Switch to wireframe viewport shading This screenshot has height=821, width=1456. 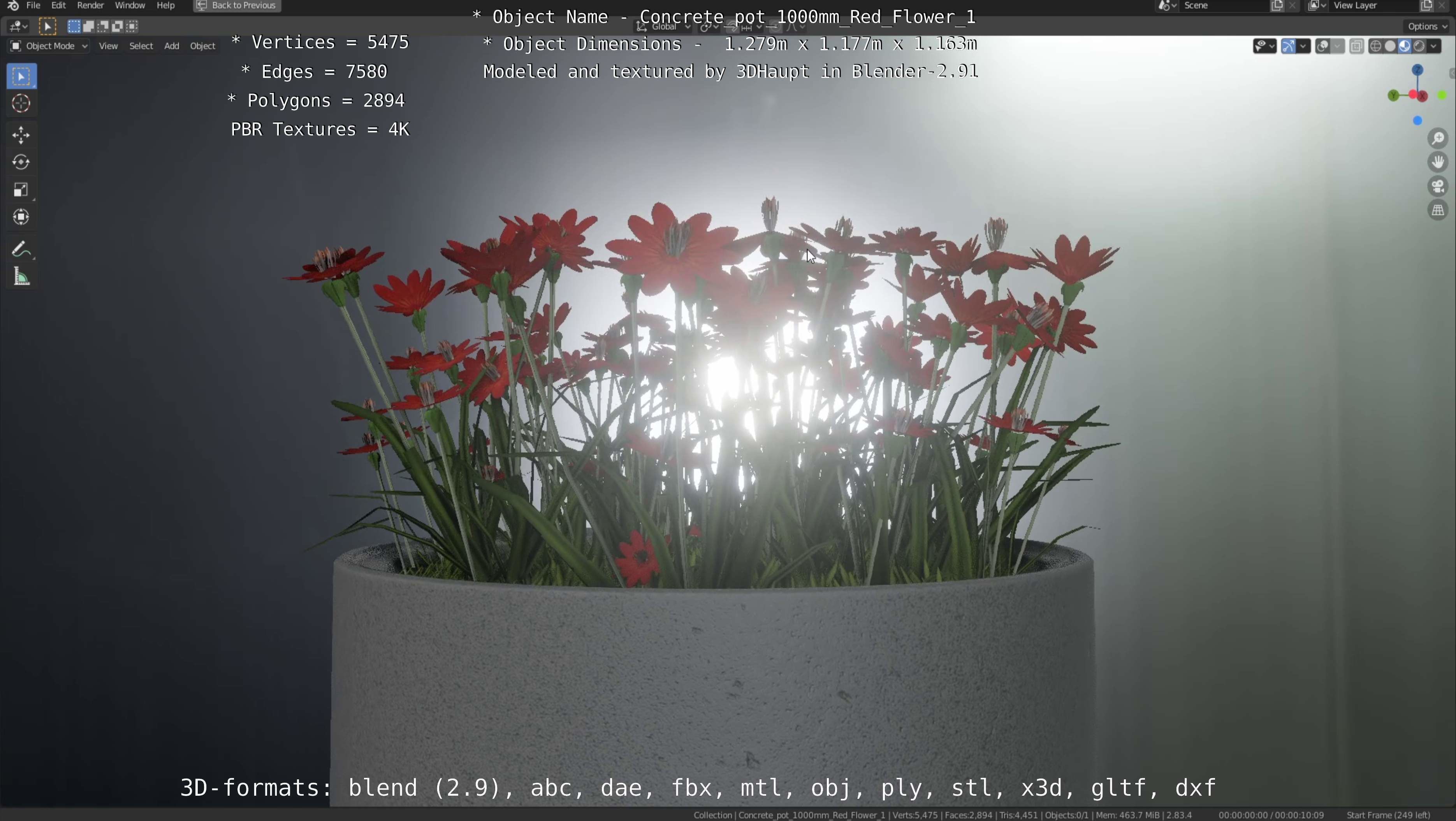tap(1376, 46)
